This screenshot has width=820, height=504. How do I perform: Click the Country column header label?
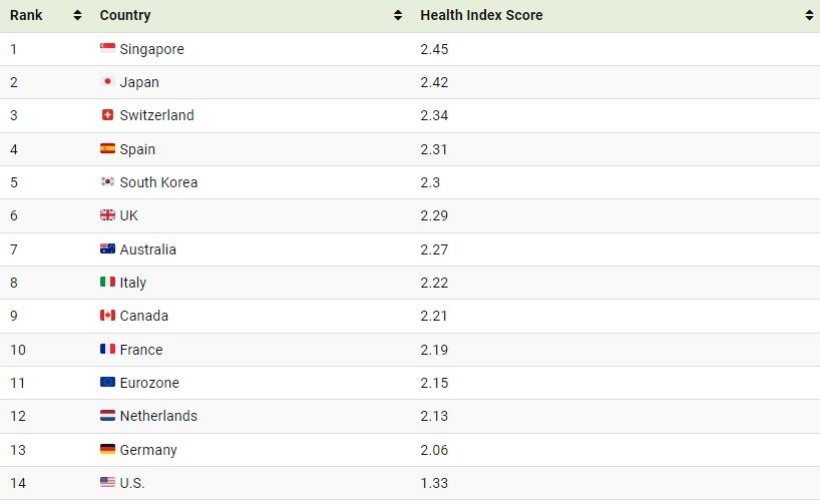[x=125, y=15]
